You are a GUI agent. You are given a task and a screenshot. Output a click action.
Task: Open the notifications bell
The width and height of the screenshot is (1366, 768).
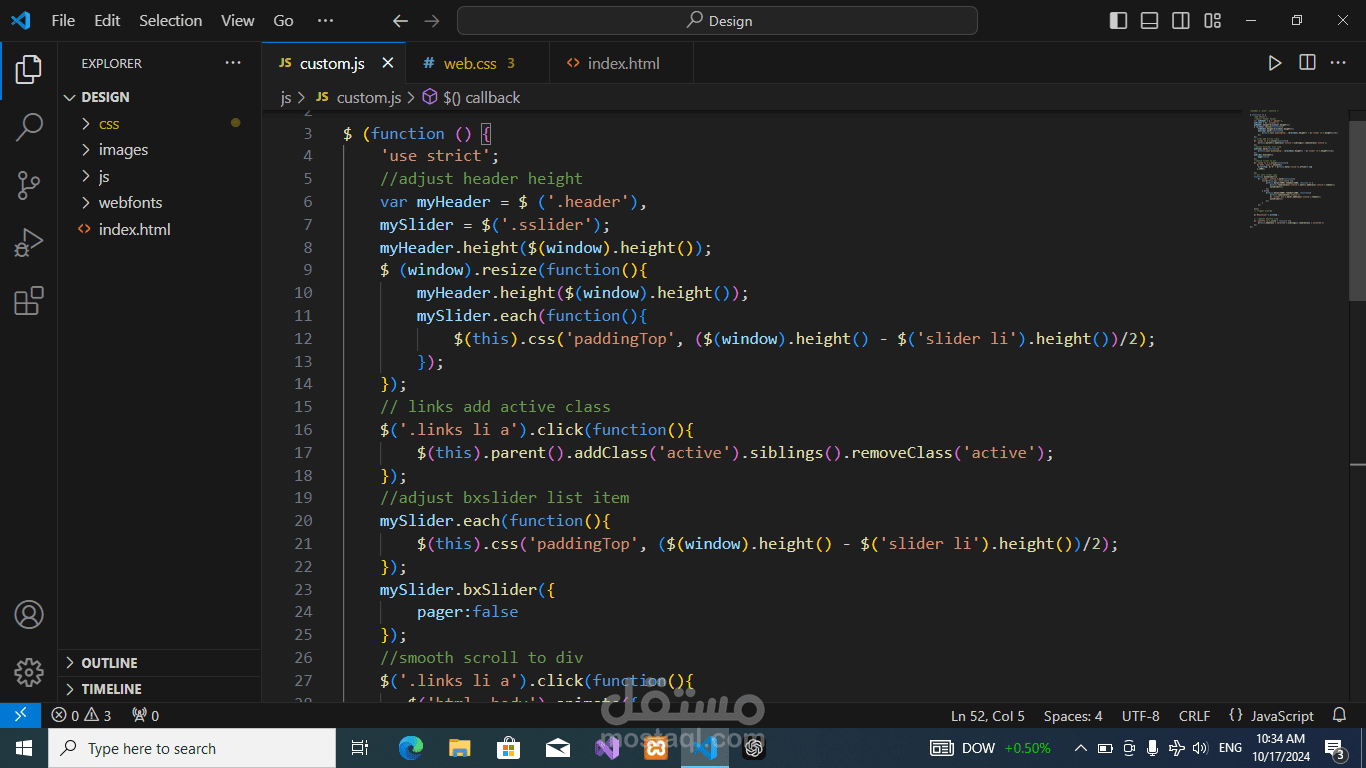point(1340,716)
